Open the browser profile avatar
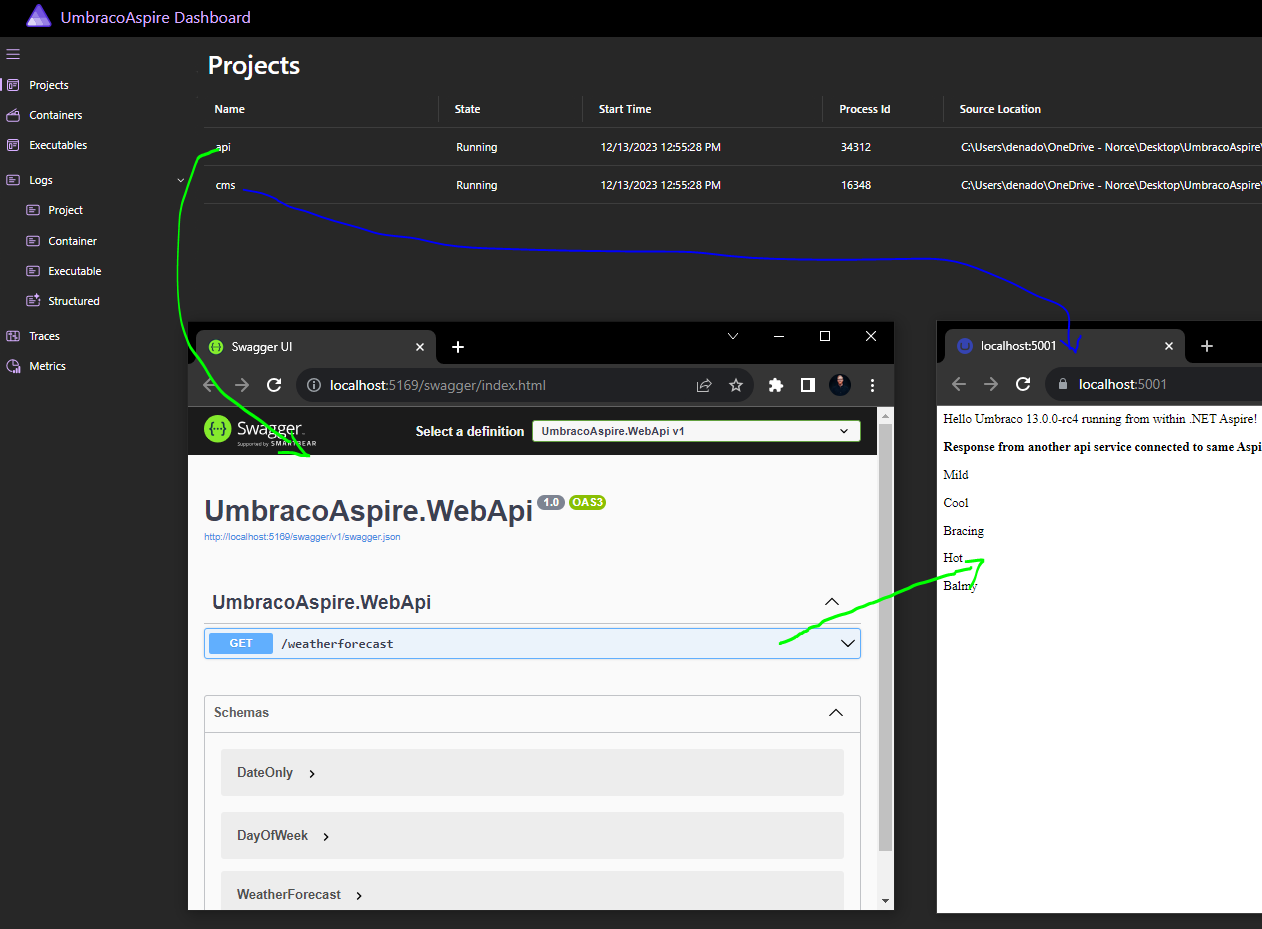1262x929 pixels. [x=840, y=385]
